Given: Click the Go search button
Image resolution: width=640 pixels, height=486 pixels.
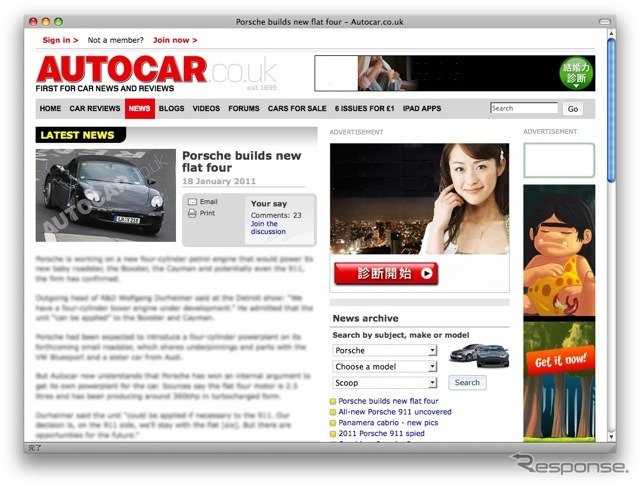Looking at the screenshot, I should click(573, 109).
